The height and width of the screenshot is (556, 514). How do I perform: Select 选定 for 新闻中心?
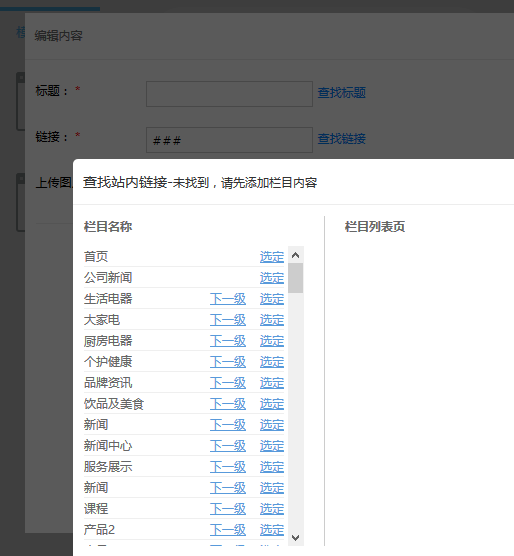tap(272, 446)
